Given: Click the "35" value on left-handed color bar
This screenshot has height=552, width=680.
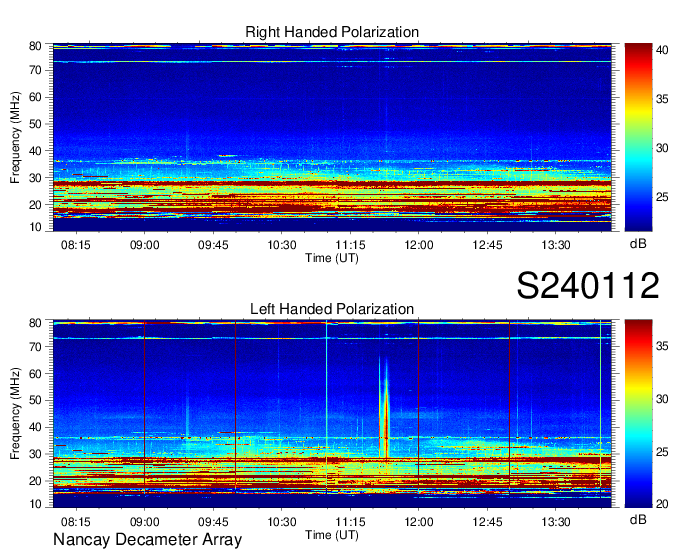Looking at the screenshot, I should pos(662,346).
